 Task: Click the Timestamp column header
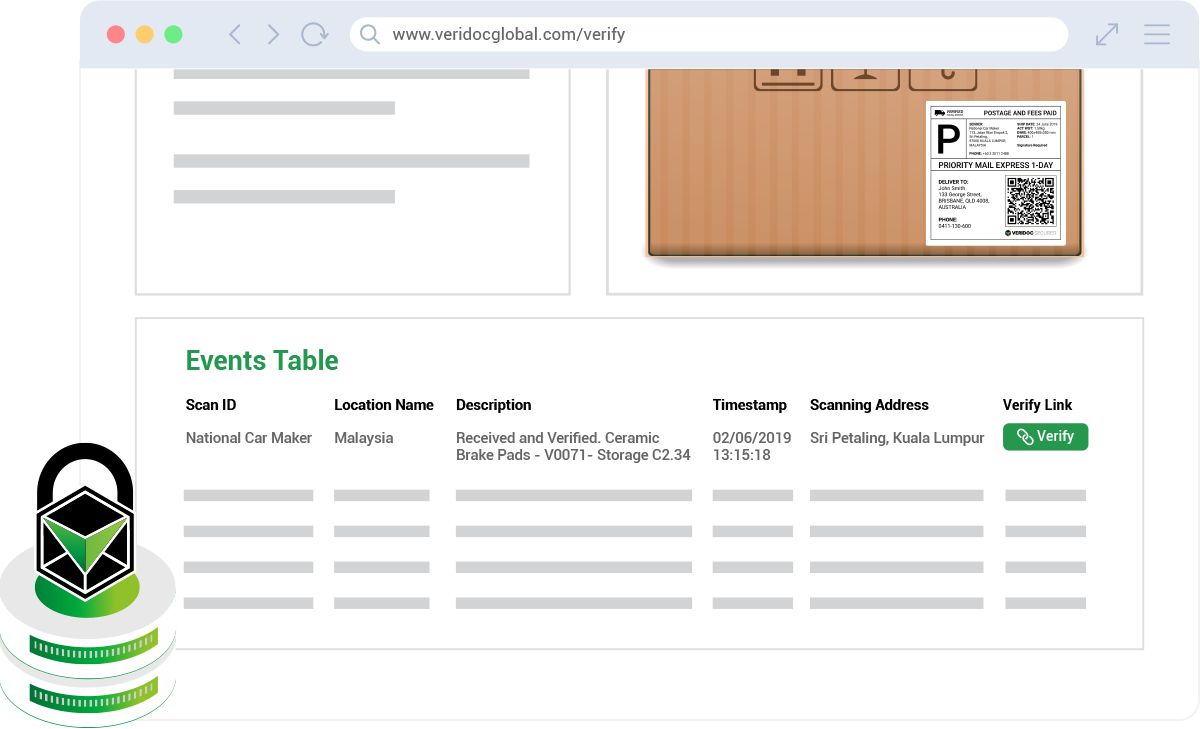tap(750, 405)
